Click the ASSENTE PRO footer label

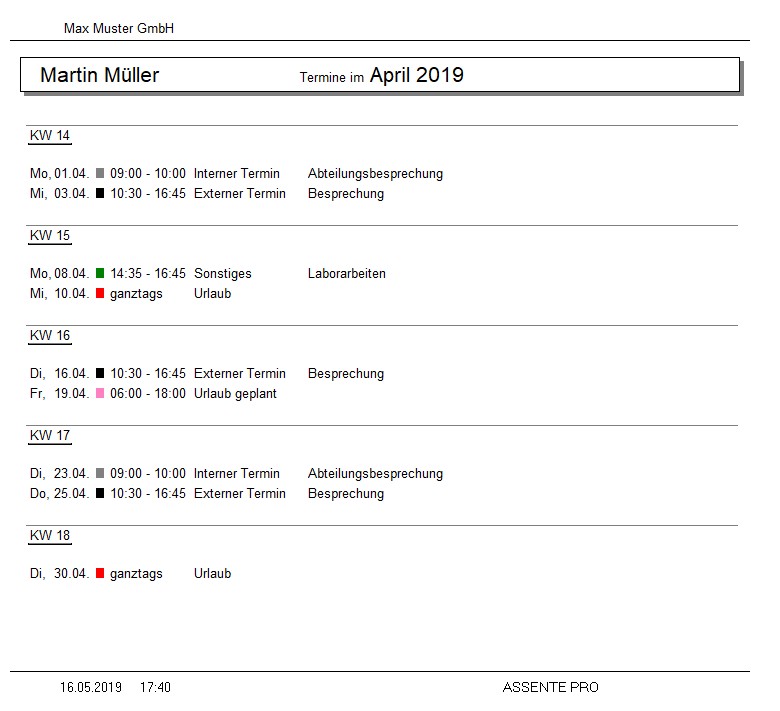550,688
